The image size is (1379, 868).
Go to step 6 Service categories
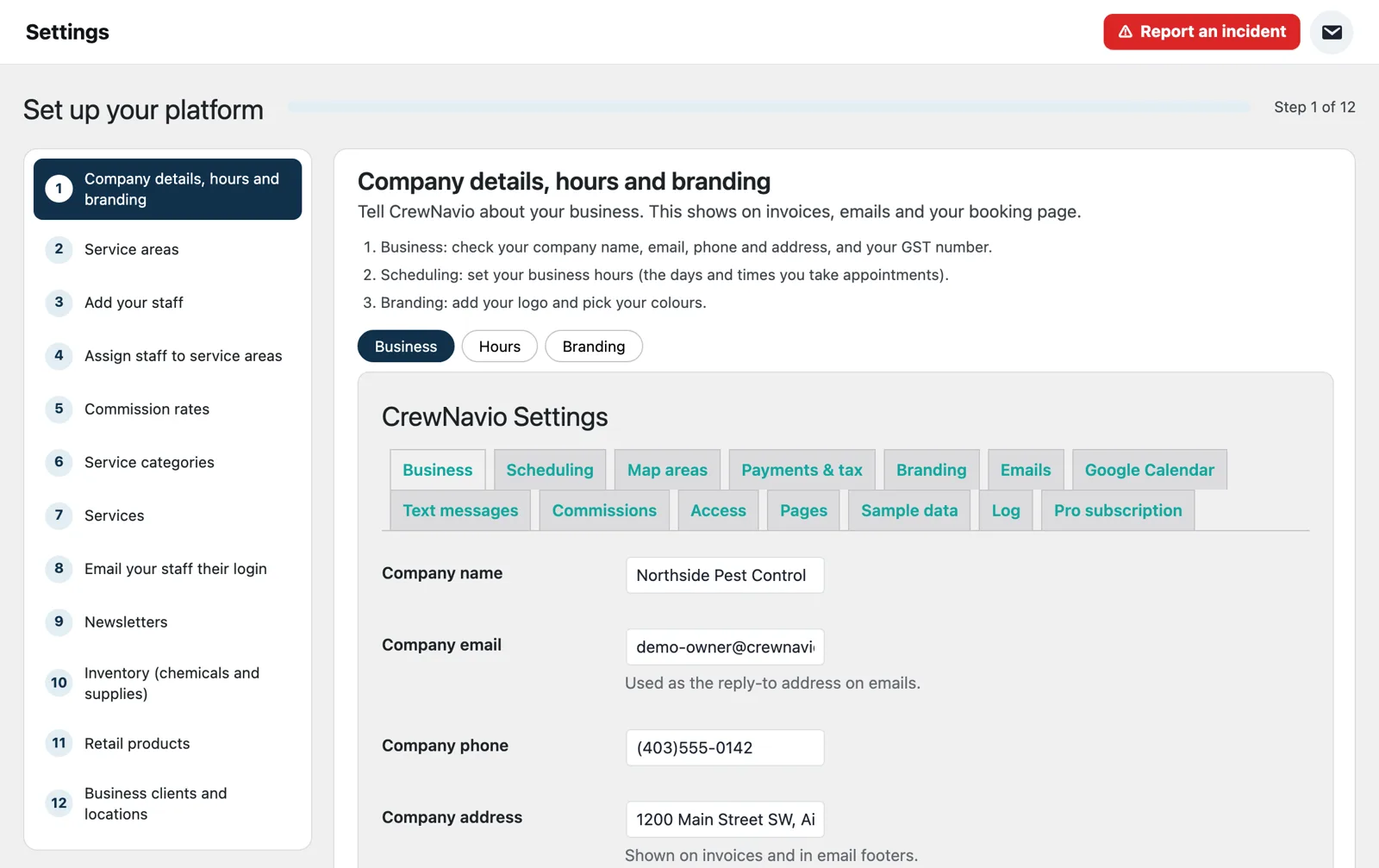click(167, 462)
